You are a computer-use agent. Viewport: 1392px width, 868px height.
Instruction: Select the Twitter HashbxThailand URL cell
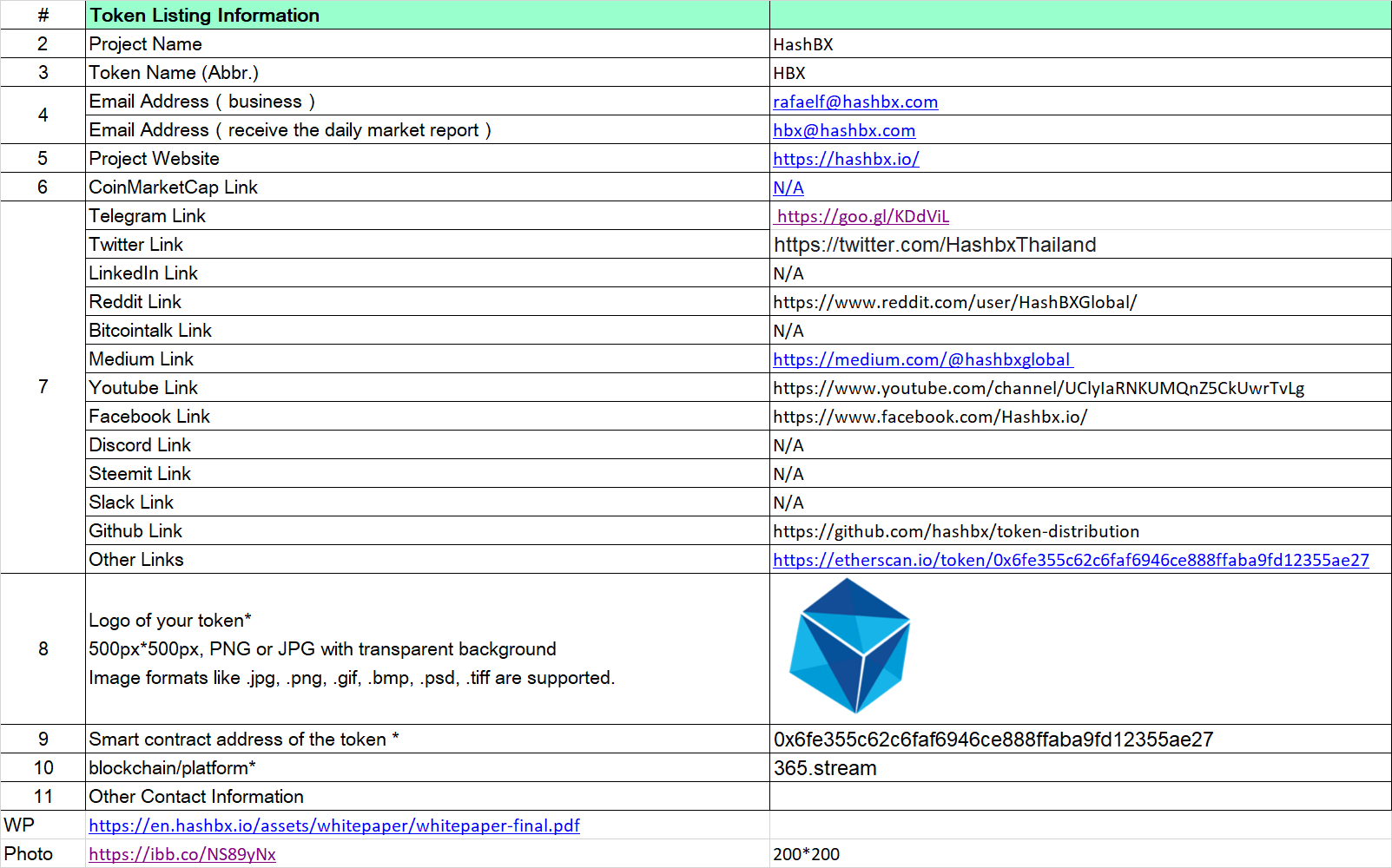1080,245
